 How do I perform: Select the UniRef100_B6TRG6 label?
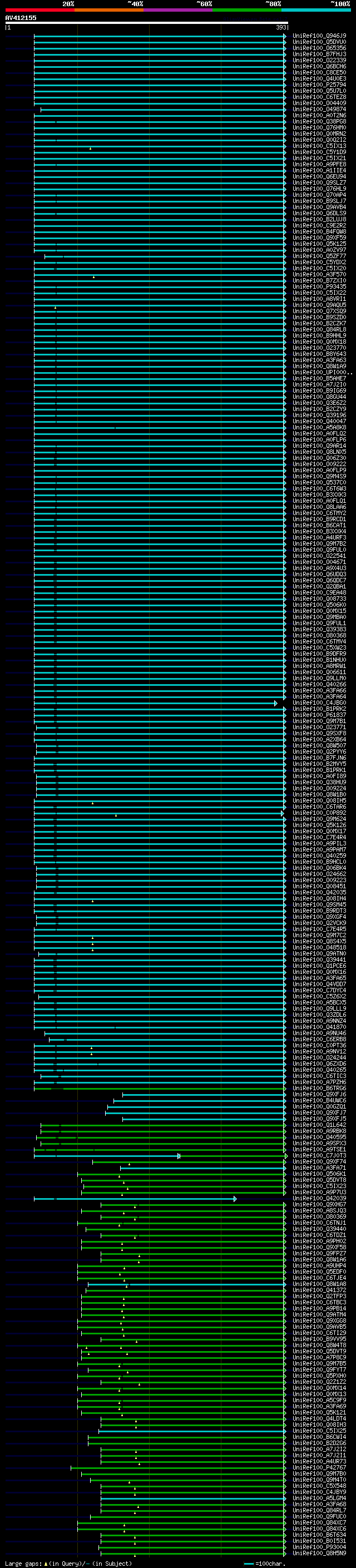click(319, 1088)
